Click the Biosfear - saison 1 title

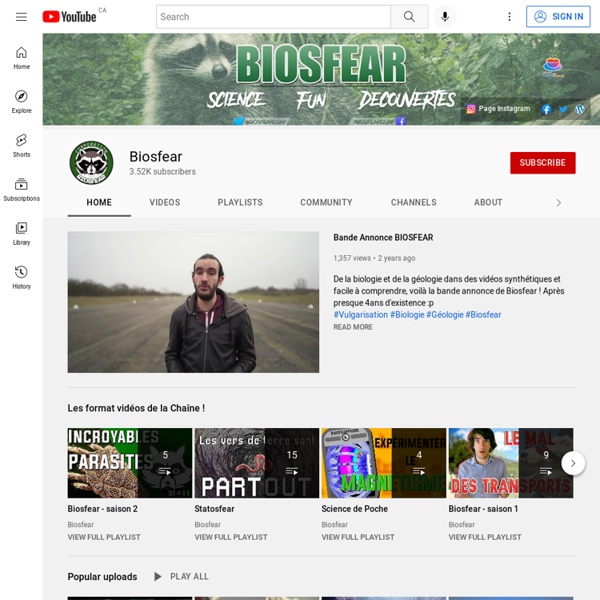(x=483, y=509)
